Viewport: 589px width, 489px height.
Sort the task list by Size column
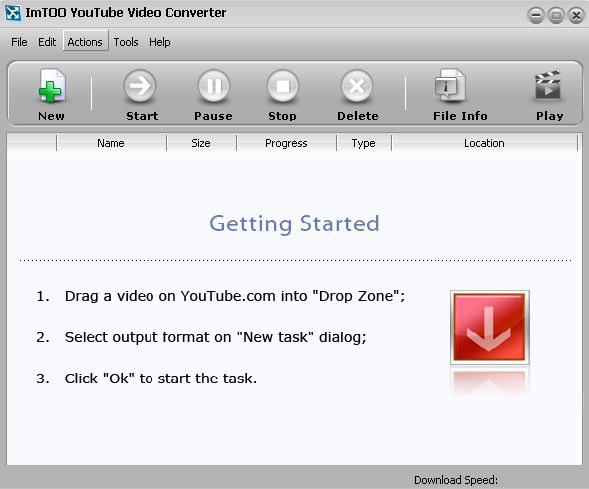[201, 143]
